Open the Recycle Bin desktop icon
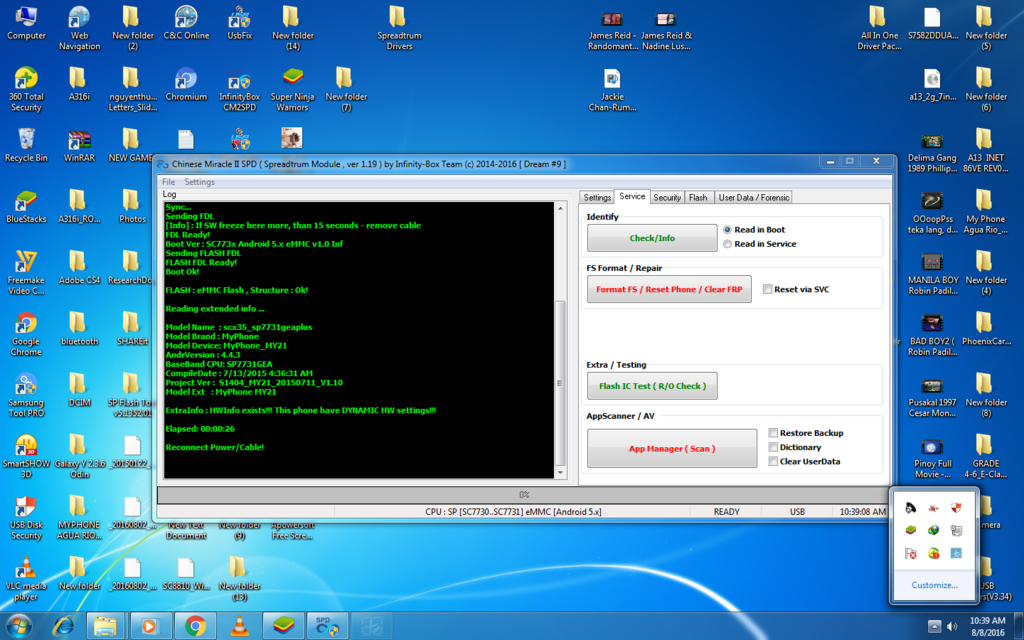The height and width of the screenshot is (640, 1024). tap(26, 145)
